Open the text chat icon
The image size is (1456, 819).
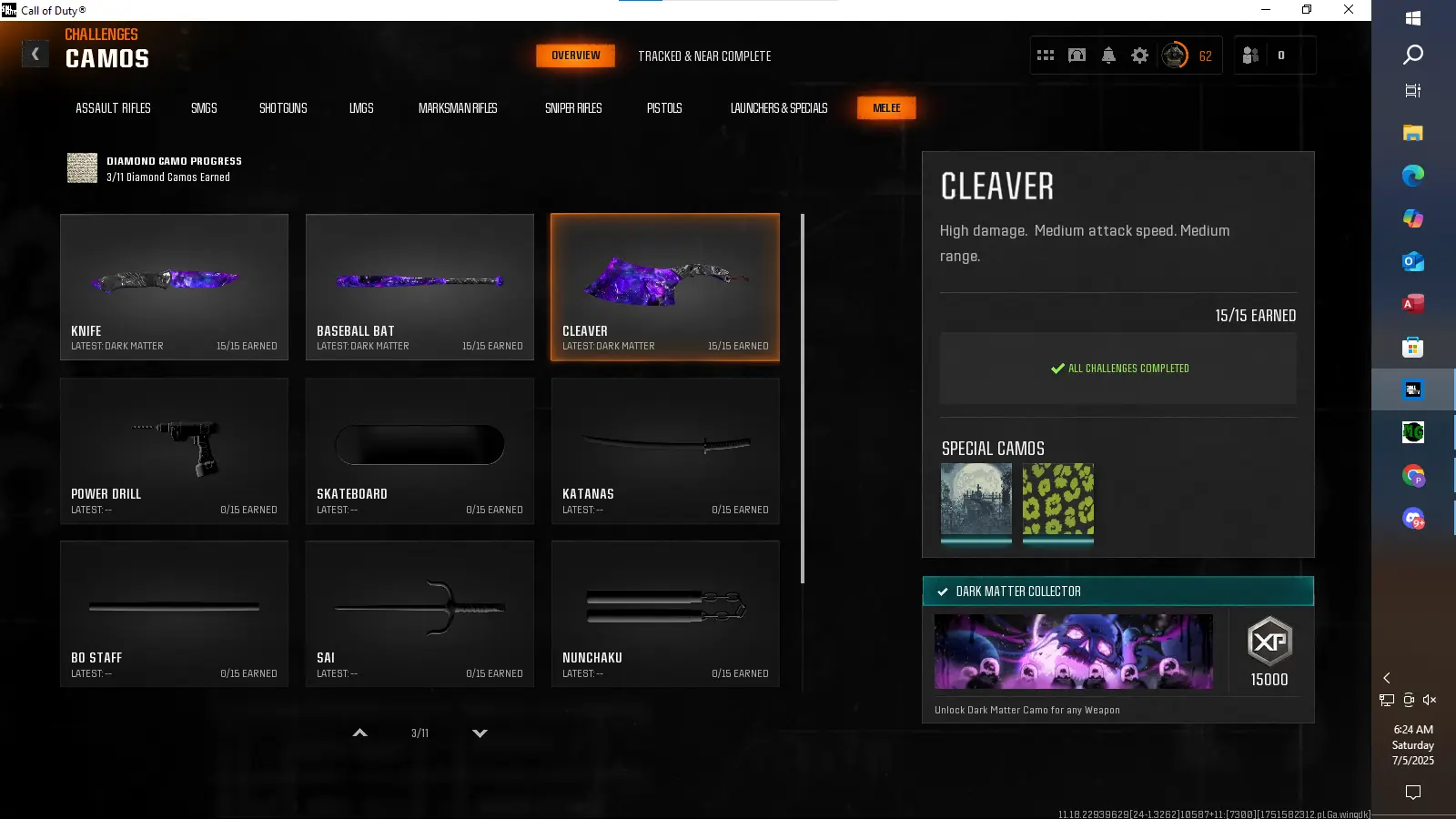1077,56
